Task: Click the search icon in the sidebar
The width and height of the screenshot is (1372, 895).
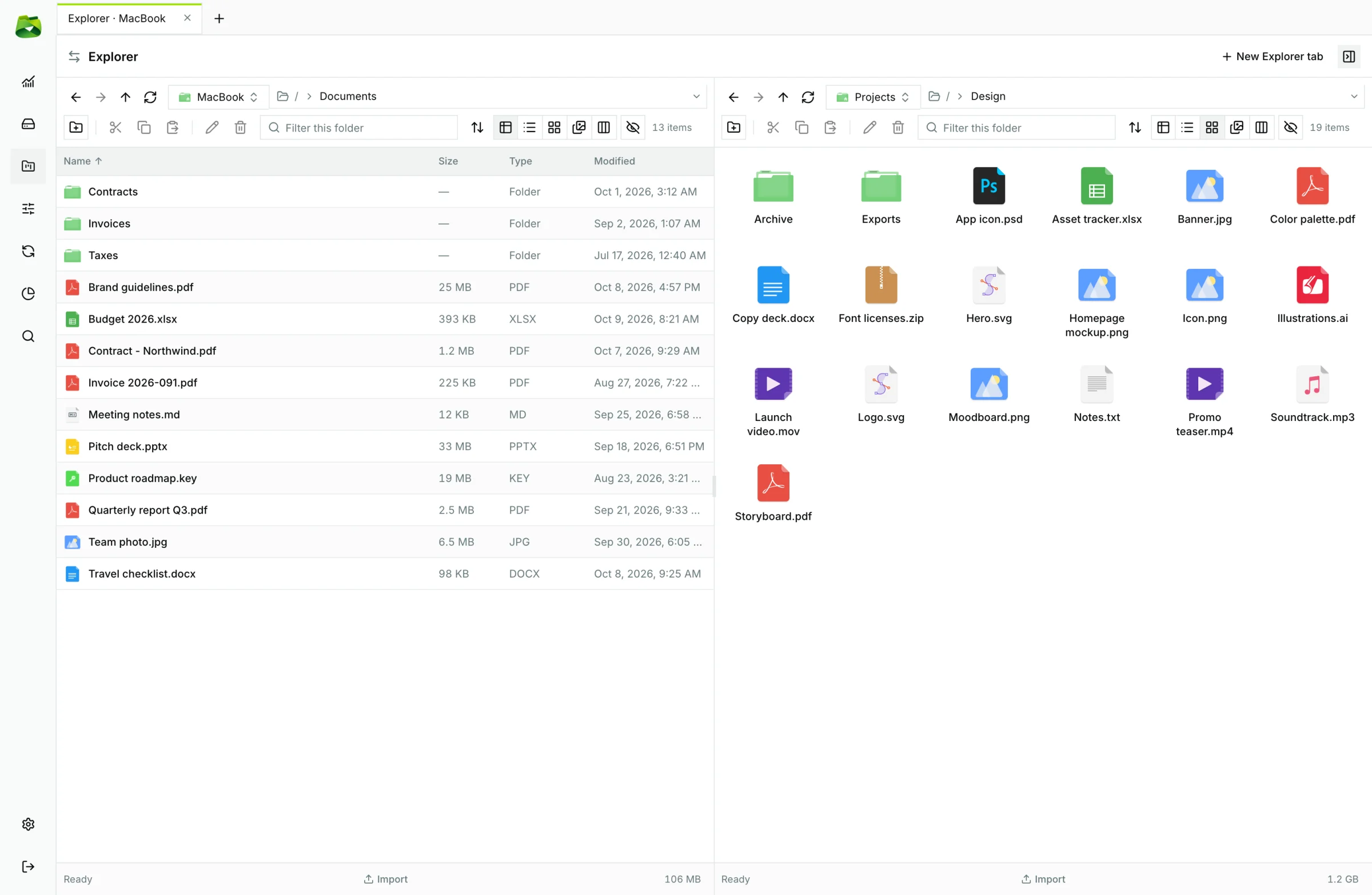Action: coord(27,336)
